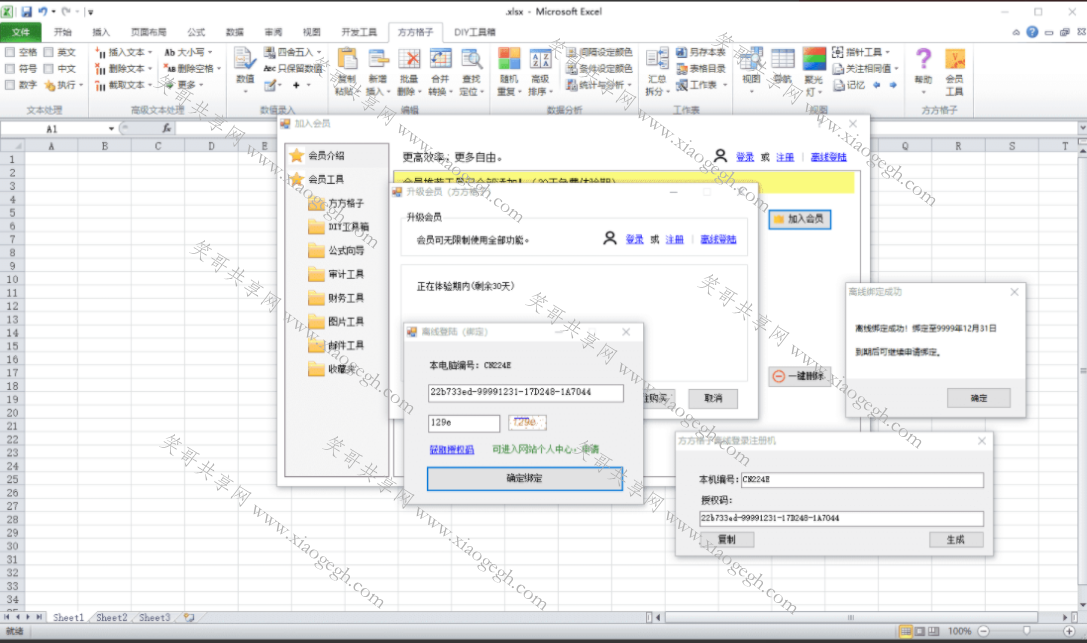Screen dimensions: 1087x643
Task: Tick the 空格 checkbox
Action: [x=10, y=52]
